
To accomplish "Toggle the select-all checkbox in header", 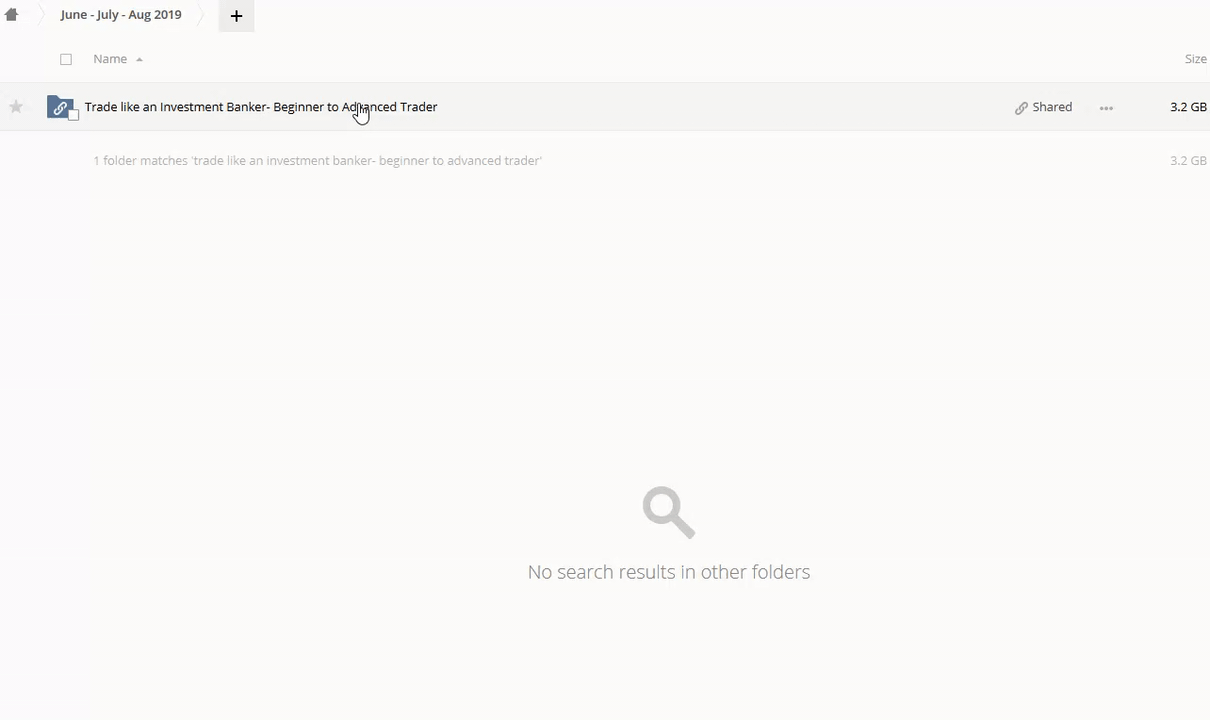I will tap(66, 59).
